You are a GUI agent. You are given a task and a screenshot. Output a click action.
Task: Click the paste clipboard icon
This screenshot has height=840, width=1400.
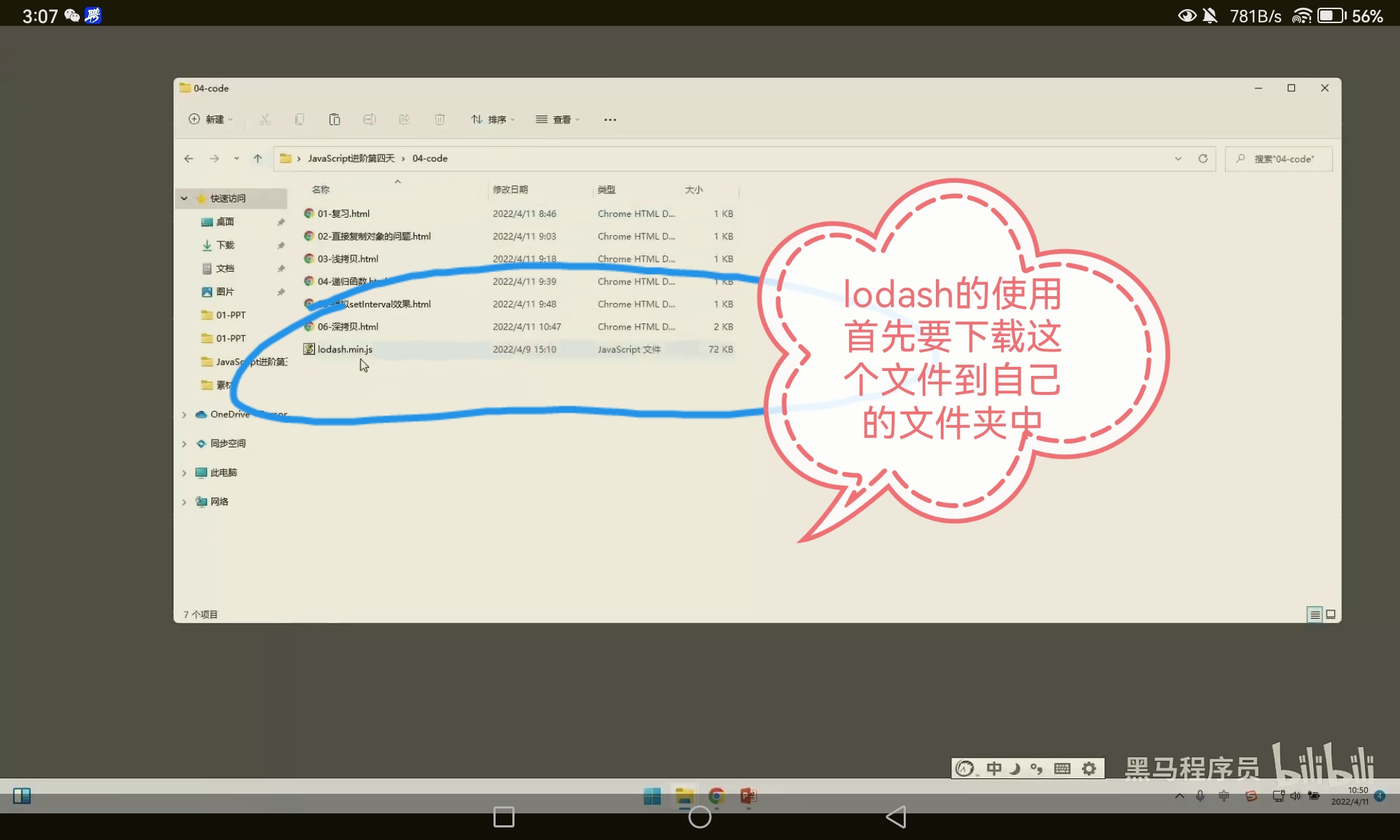(x=335, y=120)
